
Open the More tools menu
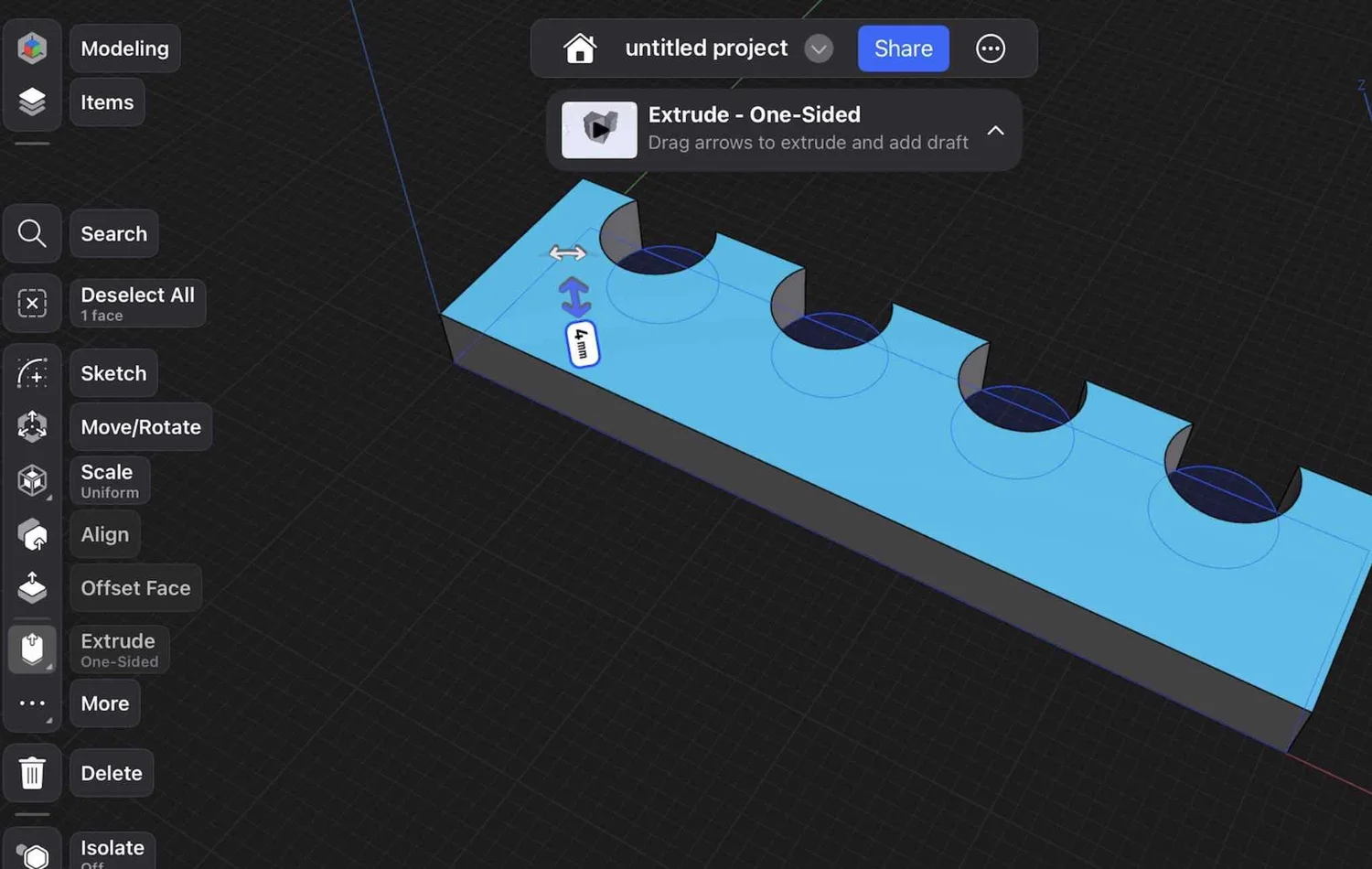pos(104,703)
